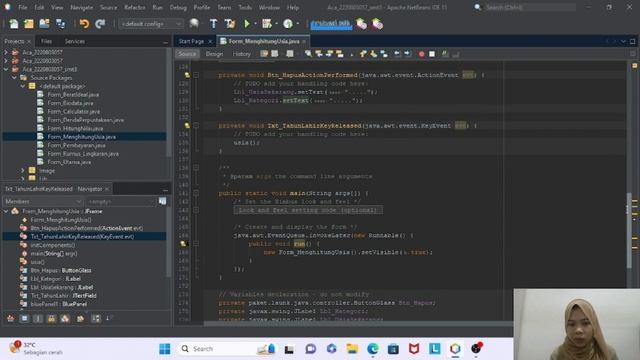Close the Navigator panel tab
This screenshot has width=640, height=360.
tap(107, 189)
